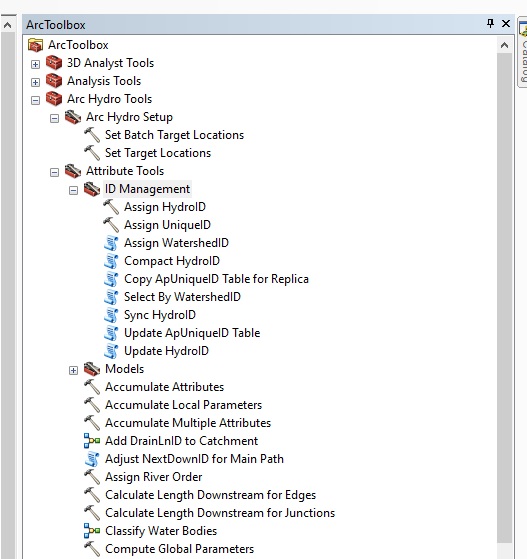The image size is (527, 559).
Task: Select the Arc Hydro Tools label
Action: pyautogui.click(x=109, y=99)
